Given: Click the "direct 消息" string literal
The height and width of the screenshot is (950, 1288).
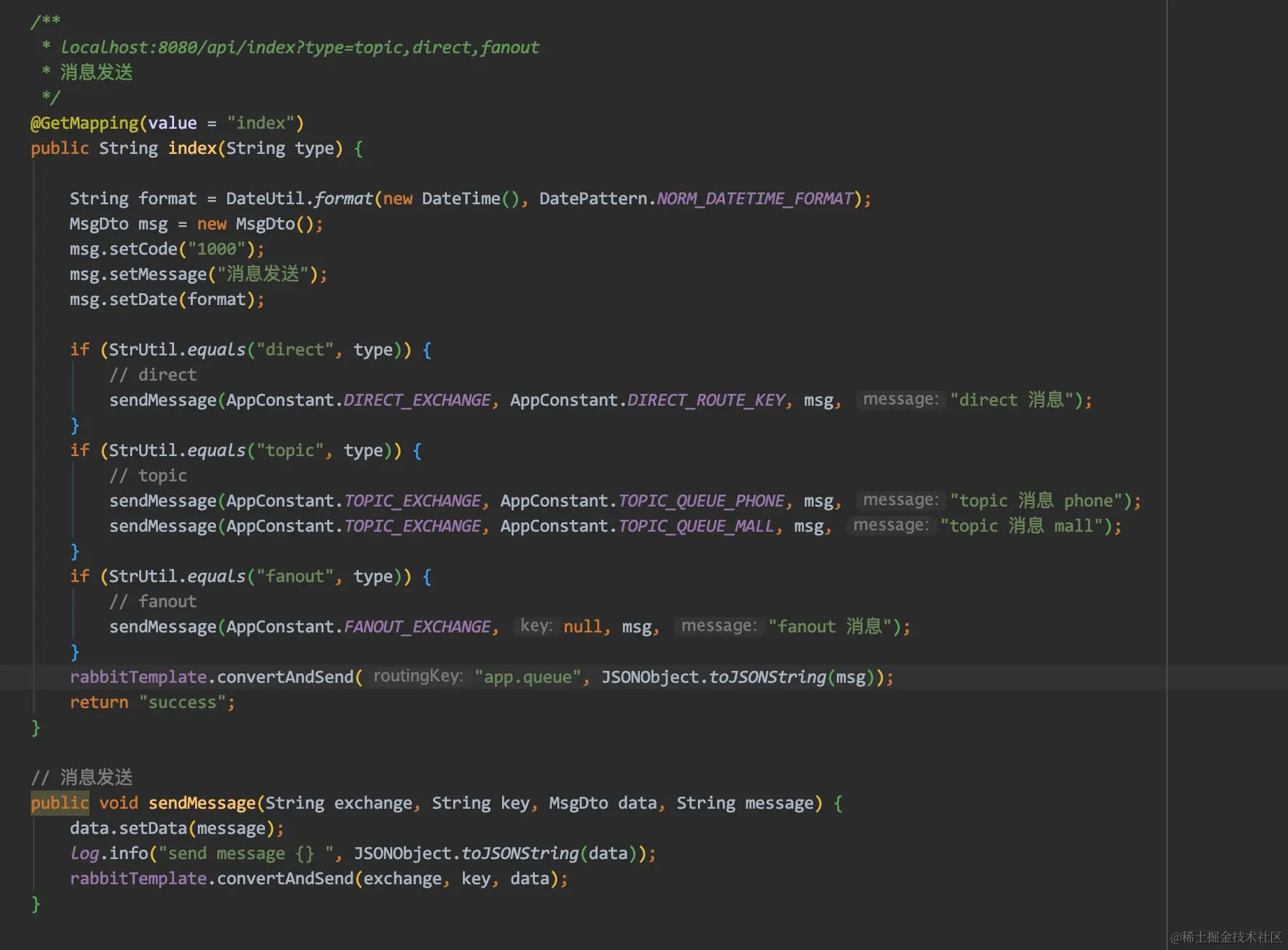Looking at the screenshot, I should click(x=1012, y=400).
